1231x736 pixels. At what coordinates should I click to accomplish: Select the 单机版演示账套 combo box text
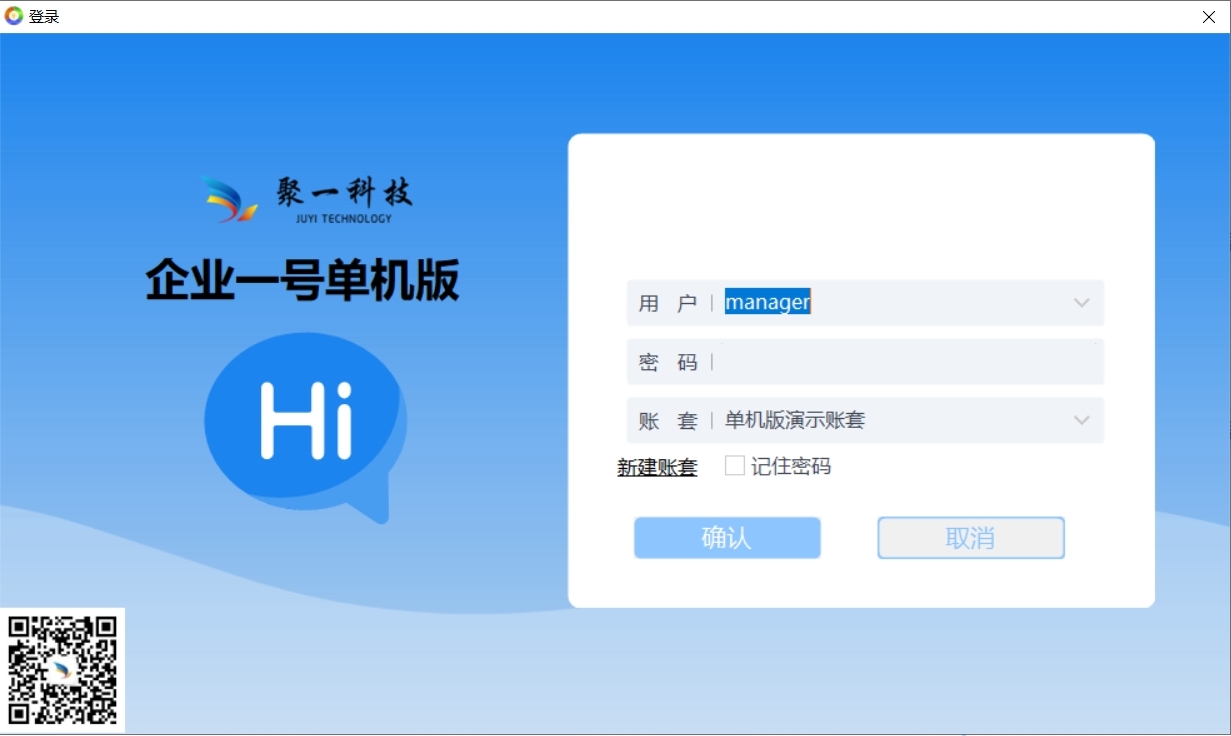(795, 420)
